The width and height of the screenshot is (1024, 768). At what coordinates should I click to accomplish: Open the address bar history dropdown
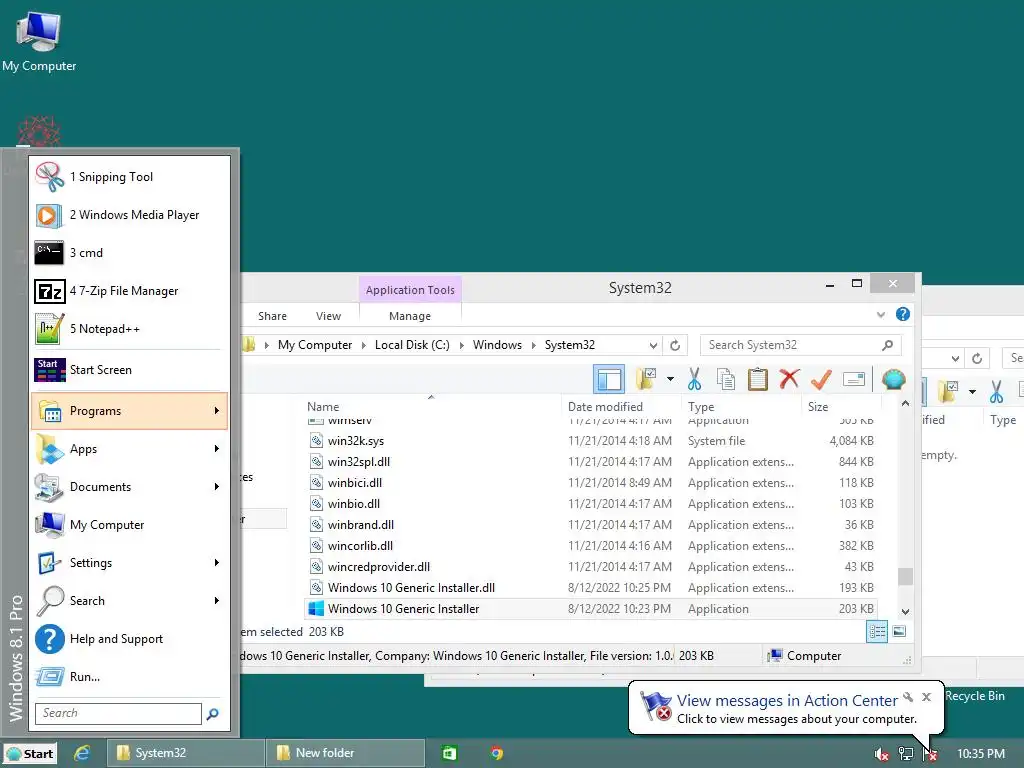click(653, 345)
